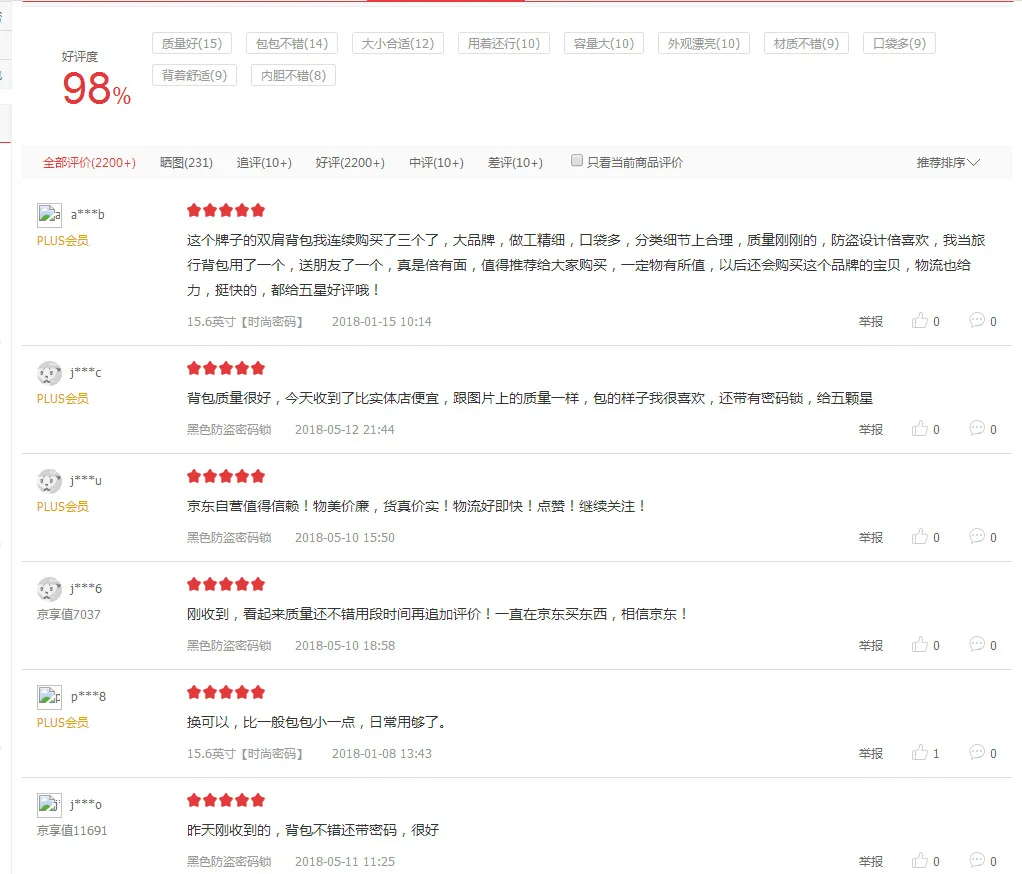Click 举报 on j***6's review

871,645
